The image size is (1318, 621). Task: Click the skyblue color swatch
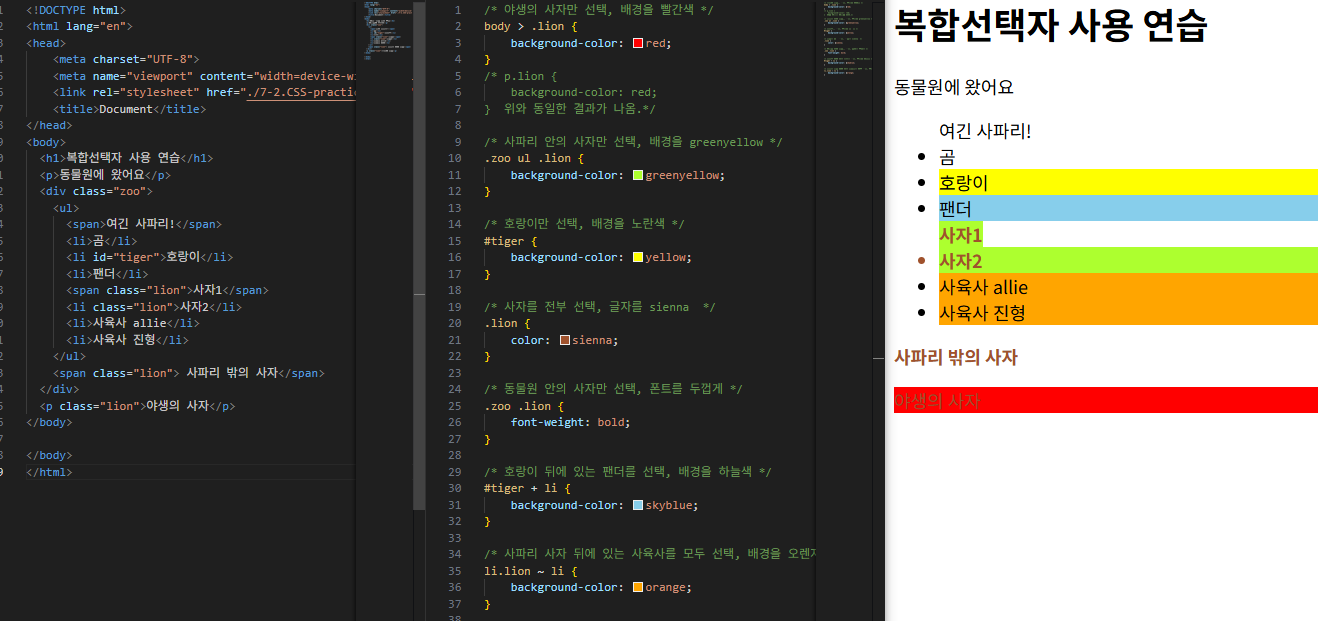tap(638, 505)
